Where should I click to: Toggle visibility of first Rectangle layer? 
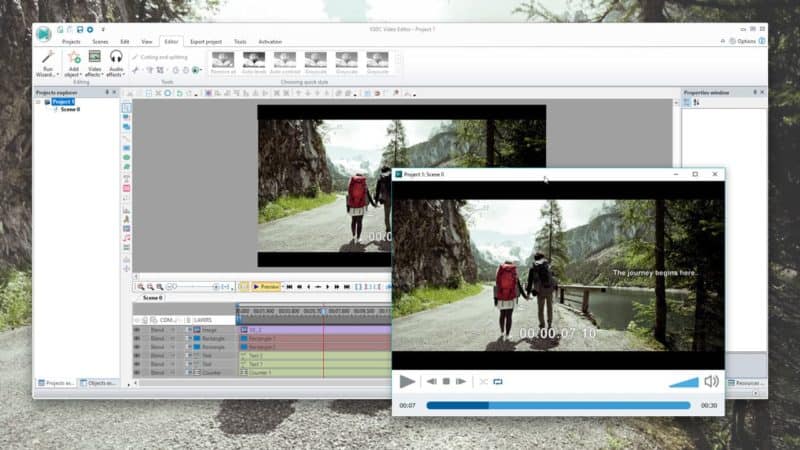tap(137, 338)
